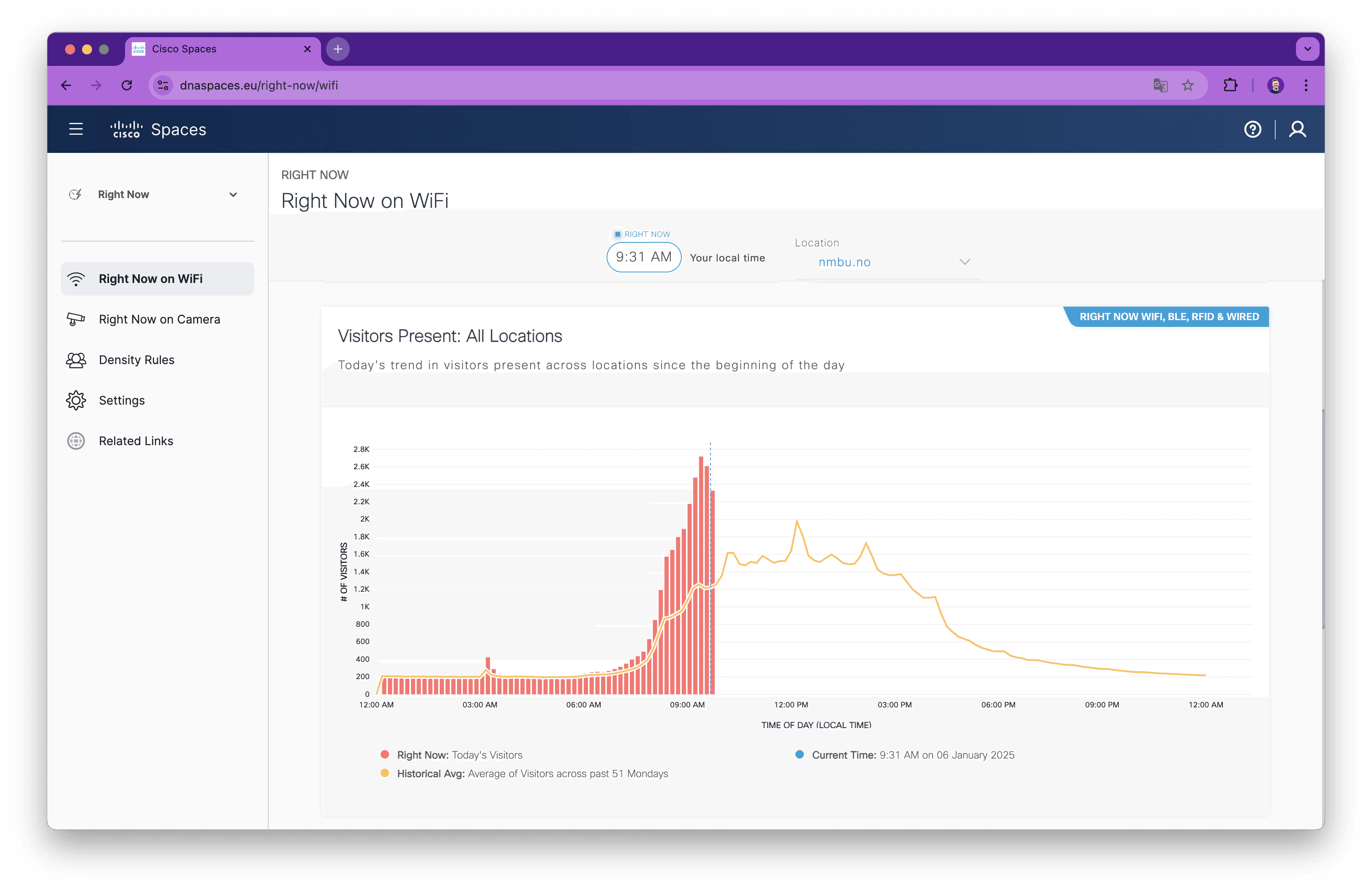
Task: Open the site information icon in address bar
Action: (x=163, y=85)
